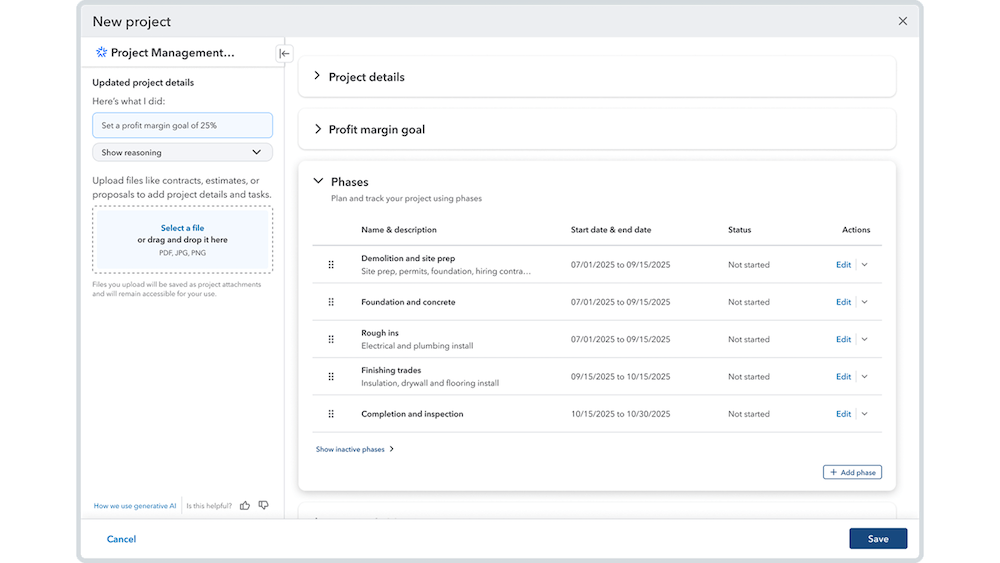Open actions dropdown for Foundation and concrete
1000x563 pixels.
pyautogui.click(x=865, y=302)
